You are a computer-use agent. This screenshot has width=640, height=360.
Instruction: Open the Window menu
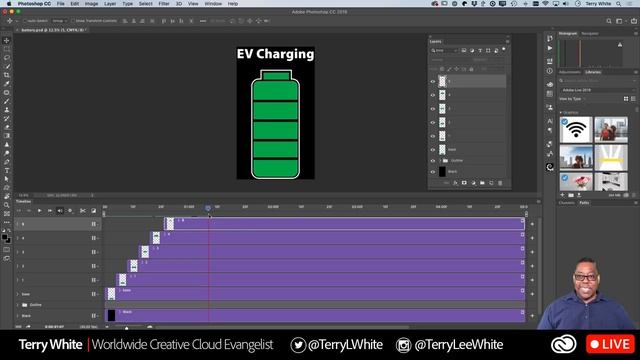click(213, 4)
